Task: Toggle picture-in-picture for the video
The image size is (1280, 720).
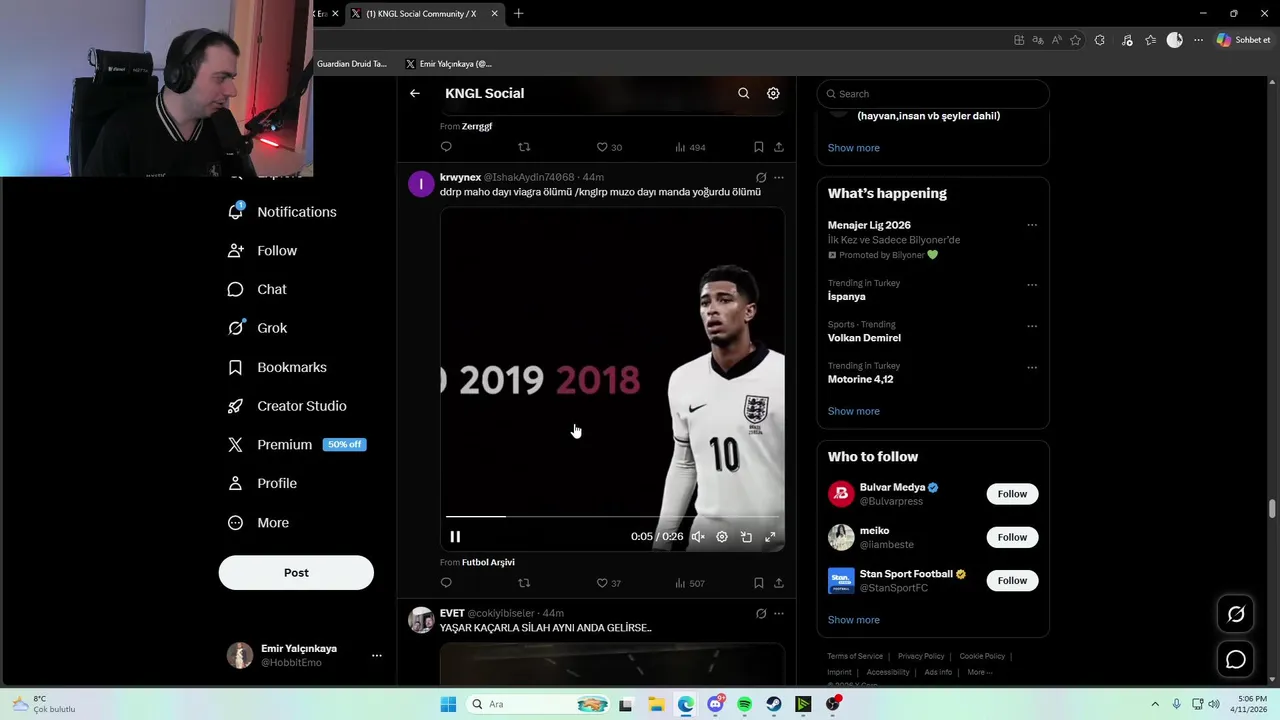Action: click(746, 537)
